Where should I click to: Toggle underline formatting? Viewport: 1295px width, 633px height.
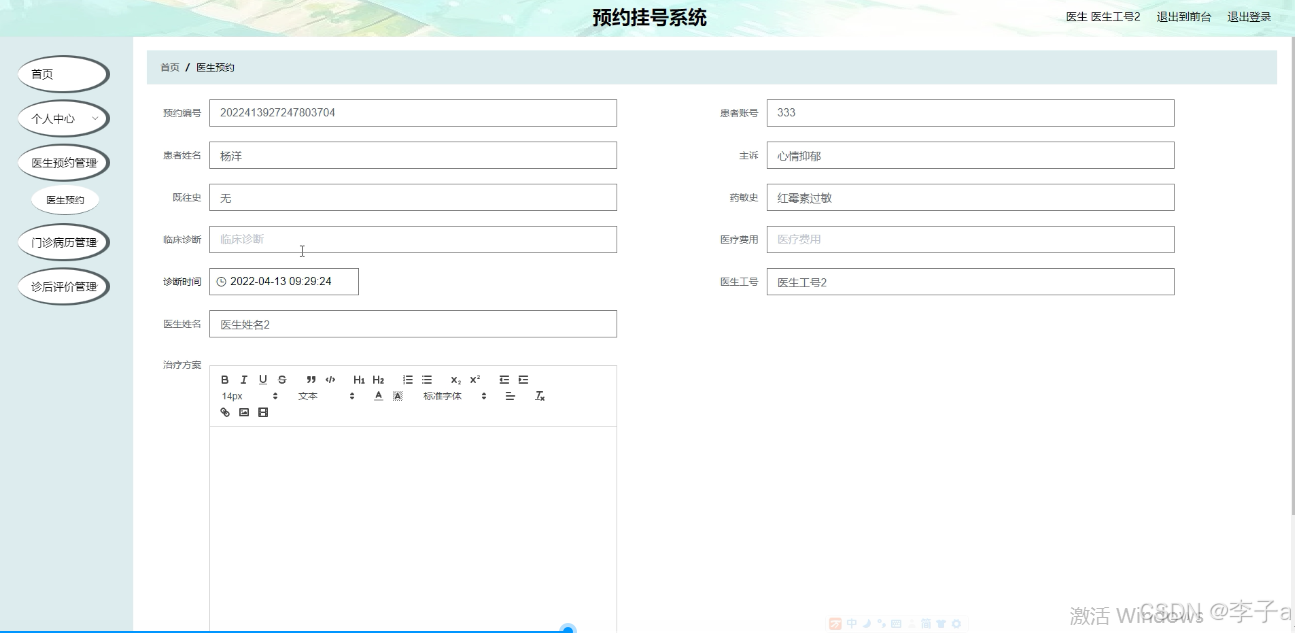click(262, 379)
